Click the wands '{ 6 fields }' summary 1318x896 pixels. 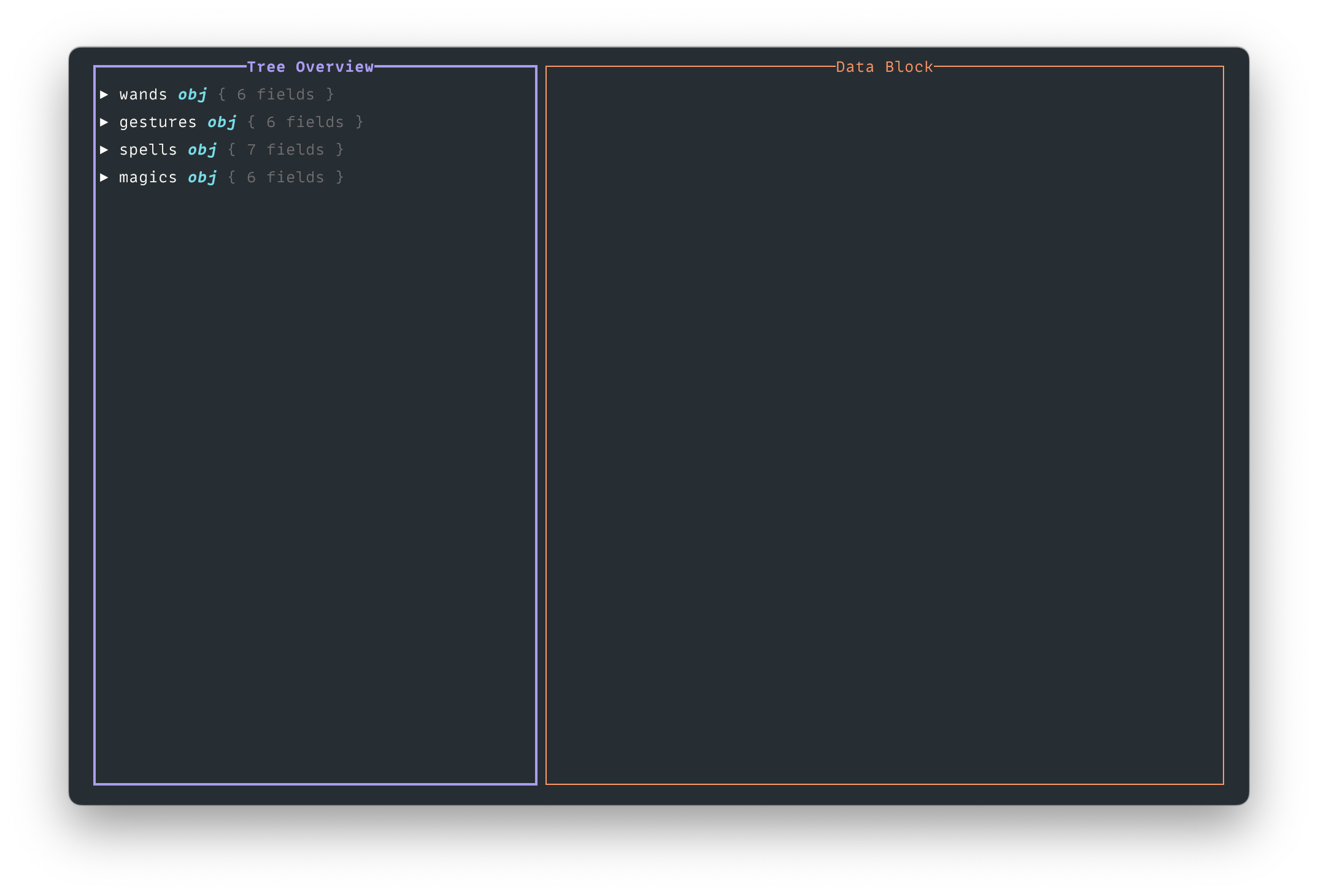[x=276, y=95]
